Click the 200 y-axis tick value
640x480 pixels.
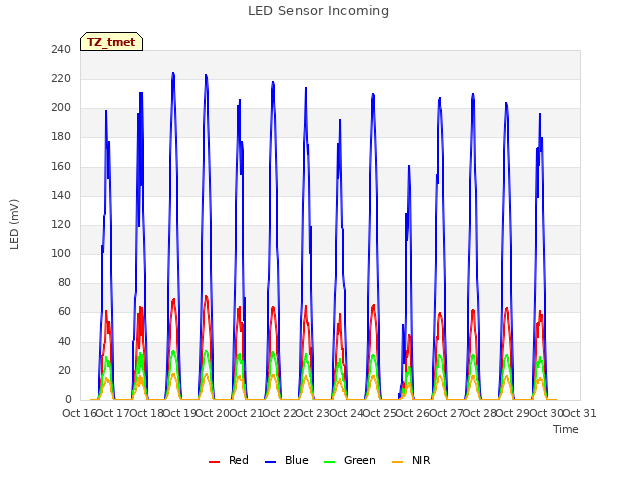[x=61, y=108]
